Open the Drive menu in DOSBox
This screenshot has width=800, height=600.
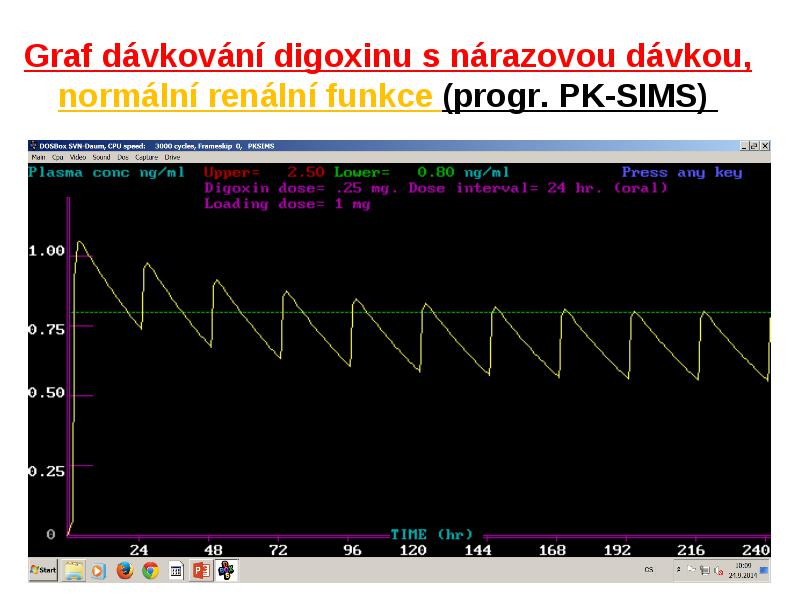point(172,157)
